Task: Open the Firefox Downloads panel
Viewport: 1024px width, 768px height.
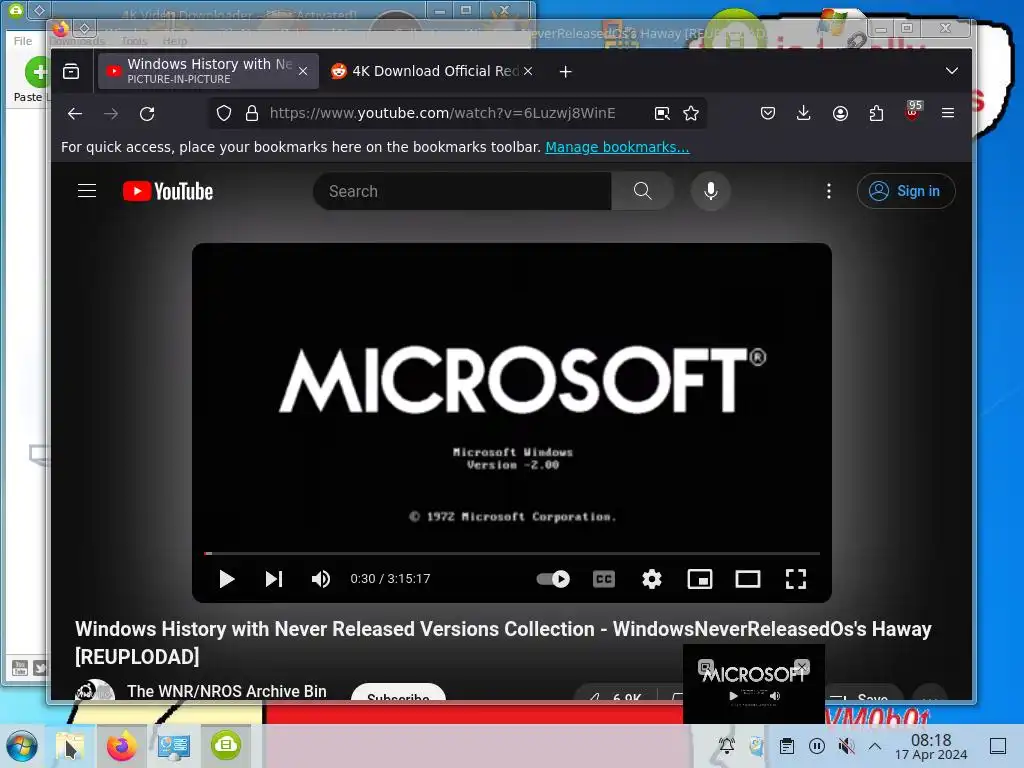Action: pos(804,114)
